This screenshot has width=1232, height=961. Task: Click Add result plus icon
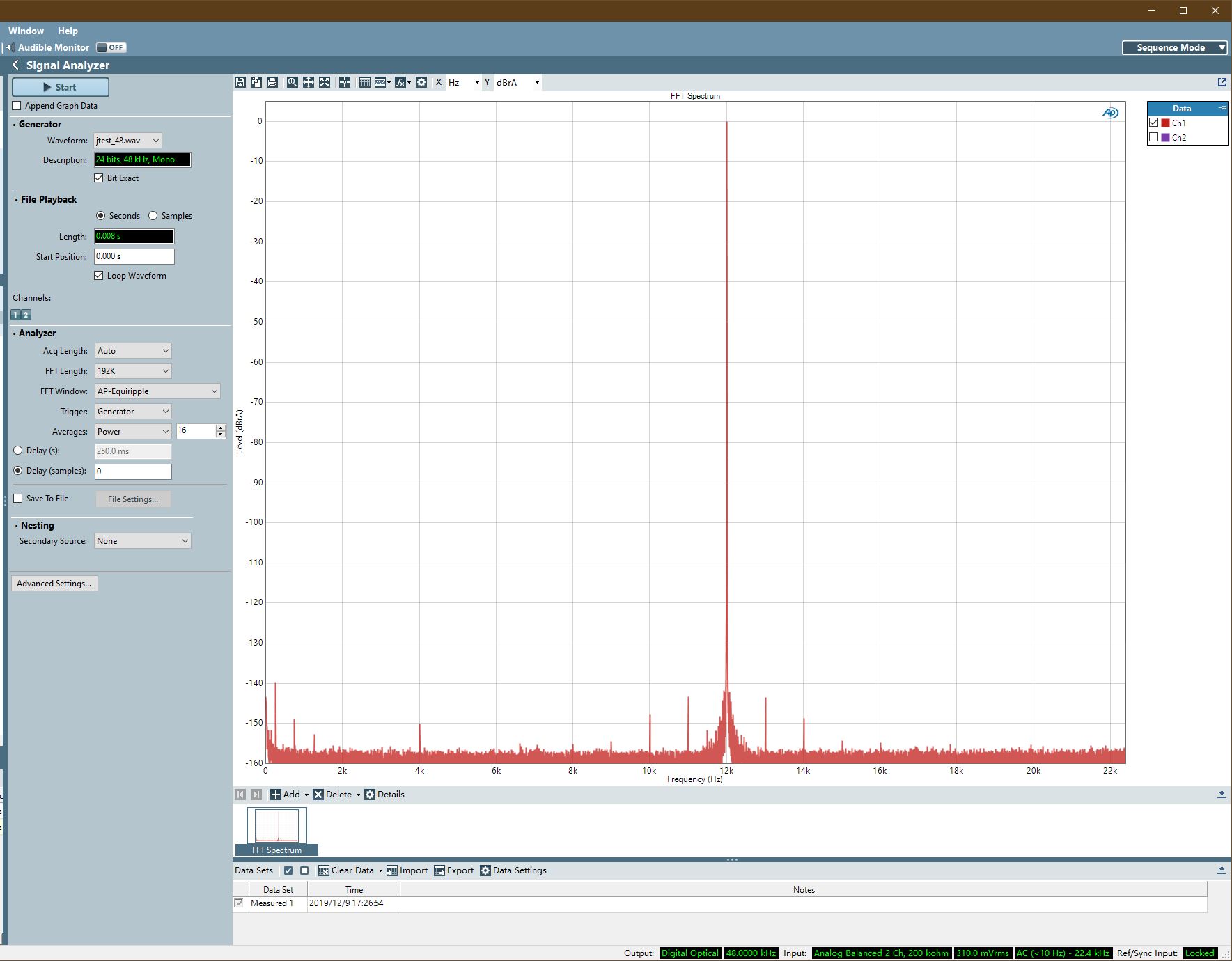[x=276, y=795]
